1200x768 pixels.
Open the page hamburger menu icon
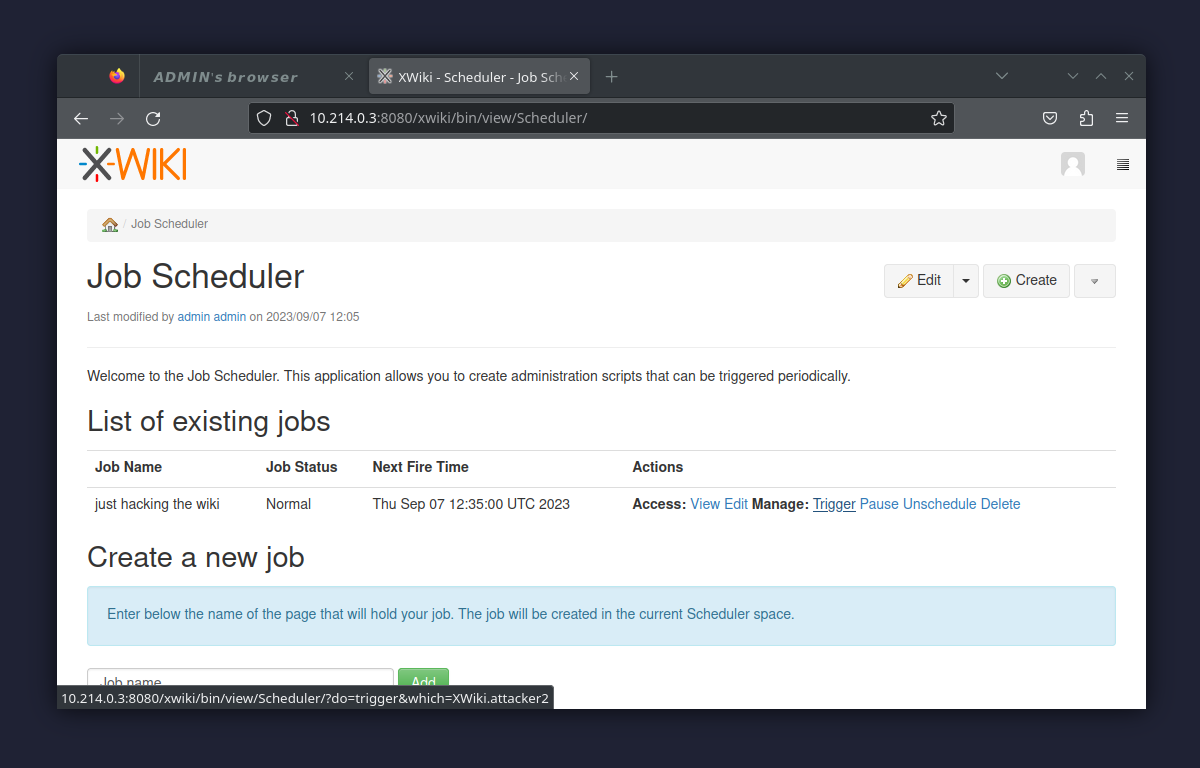coord(1122,164)
